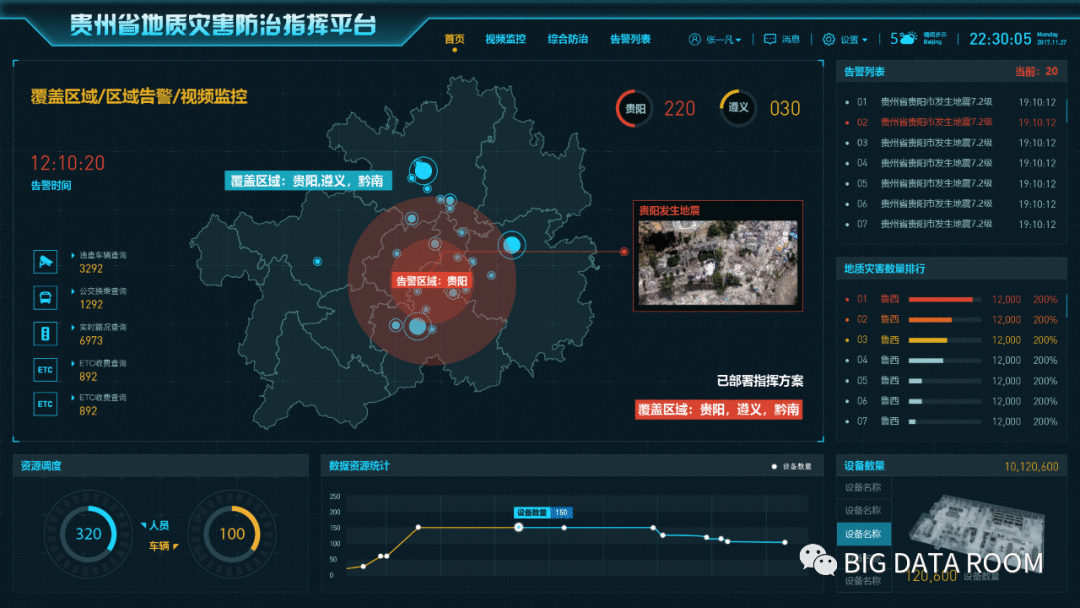Select alarm list row 06

click(x=951, y=204)
